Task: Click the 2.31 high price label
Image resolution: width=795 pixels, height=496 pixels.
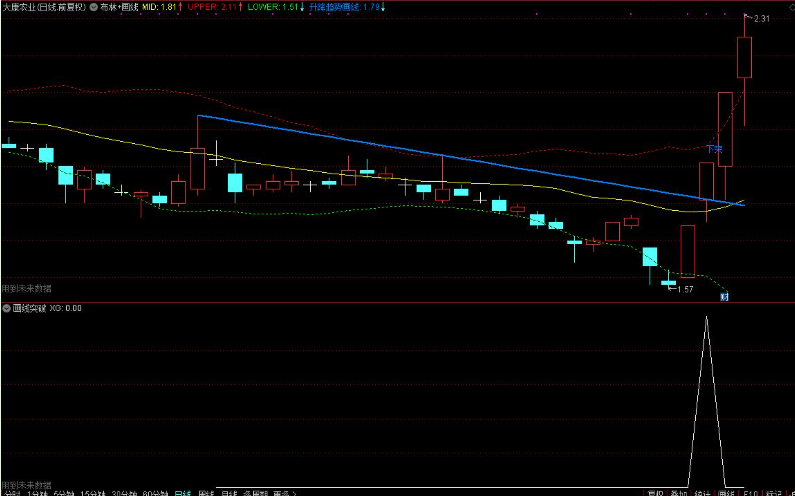Action: 762,19
